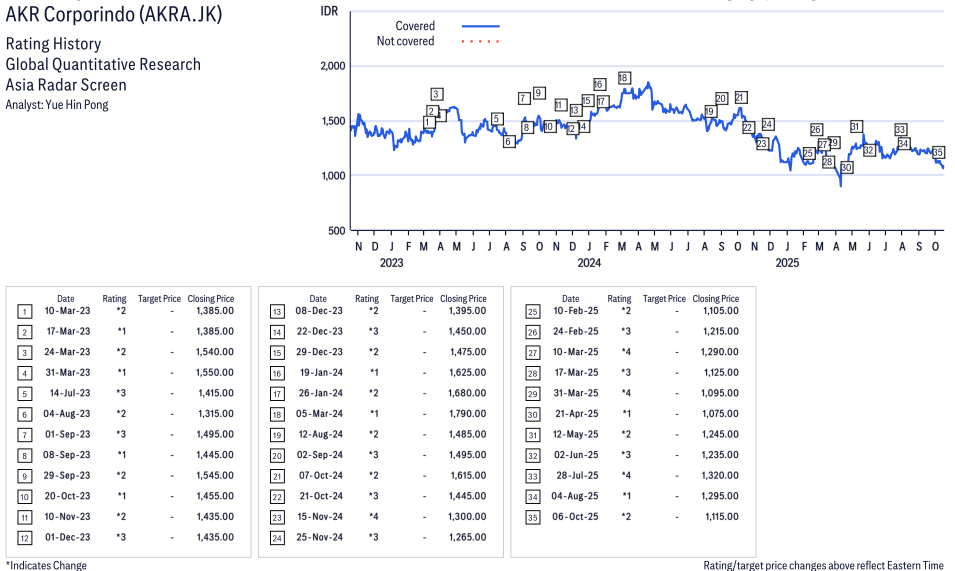
Task: Select chart marker 3 on the price line
Action: point(437,94)
